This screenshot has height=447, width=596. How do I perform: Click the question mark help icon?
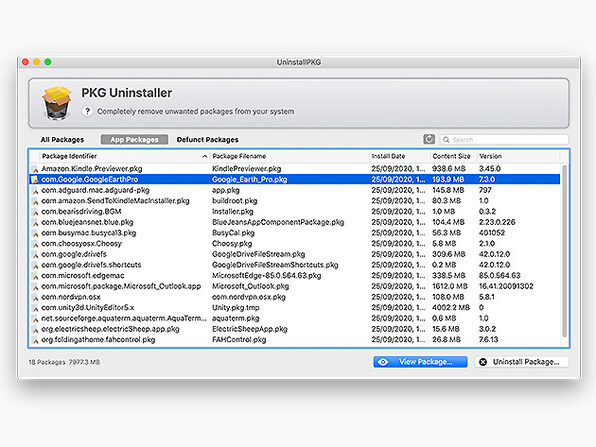pos(87,111)
